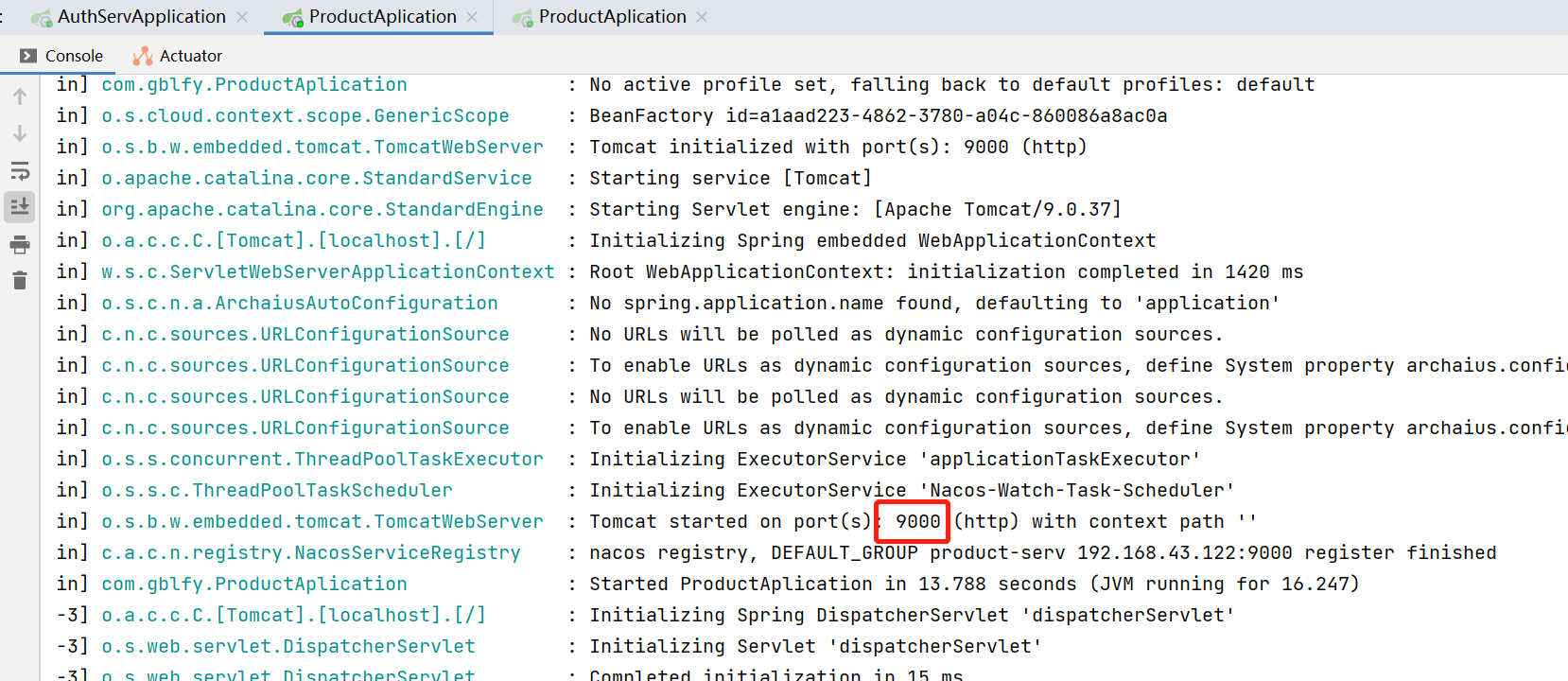This screenshot has height=681, width=1568.
Task: Click 'Started ProductAplication in 13.788 seconds' message
Action: click(x=974, y=584)
